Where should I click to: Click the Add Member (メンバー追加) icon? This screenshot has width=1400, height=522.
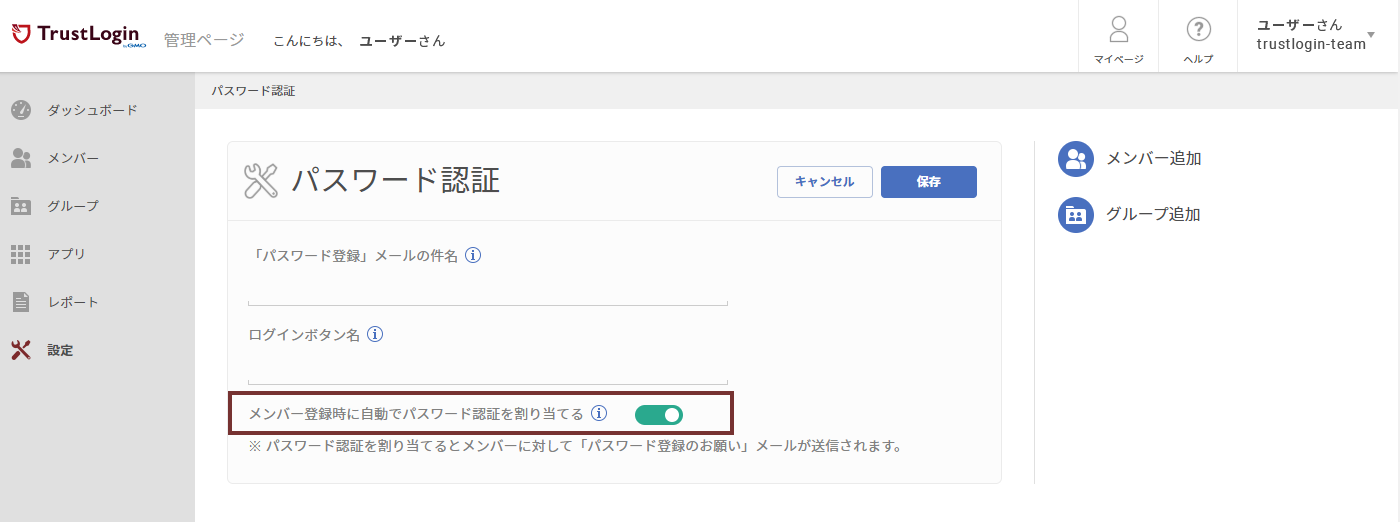pos(1076,159)
